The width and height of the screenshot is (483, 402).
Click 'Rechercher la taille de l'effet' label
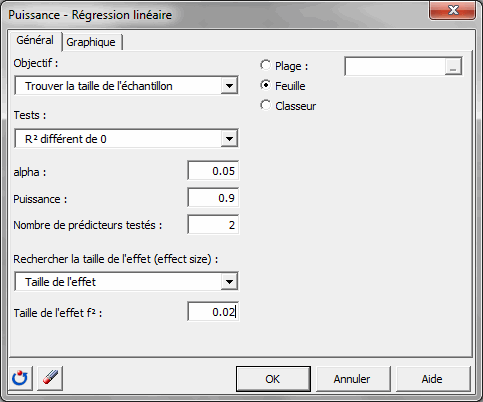pos(116,259)
